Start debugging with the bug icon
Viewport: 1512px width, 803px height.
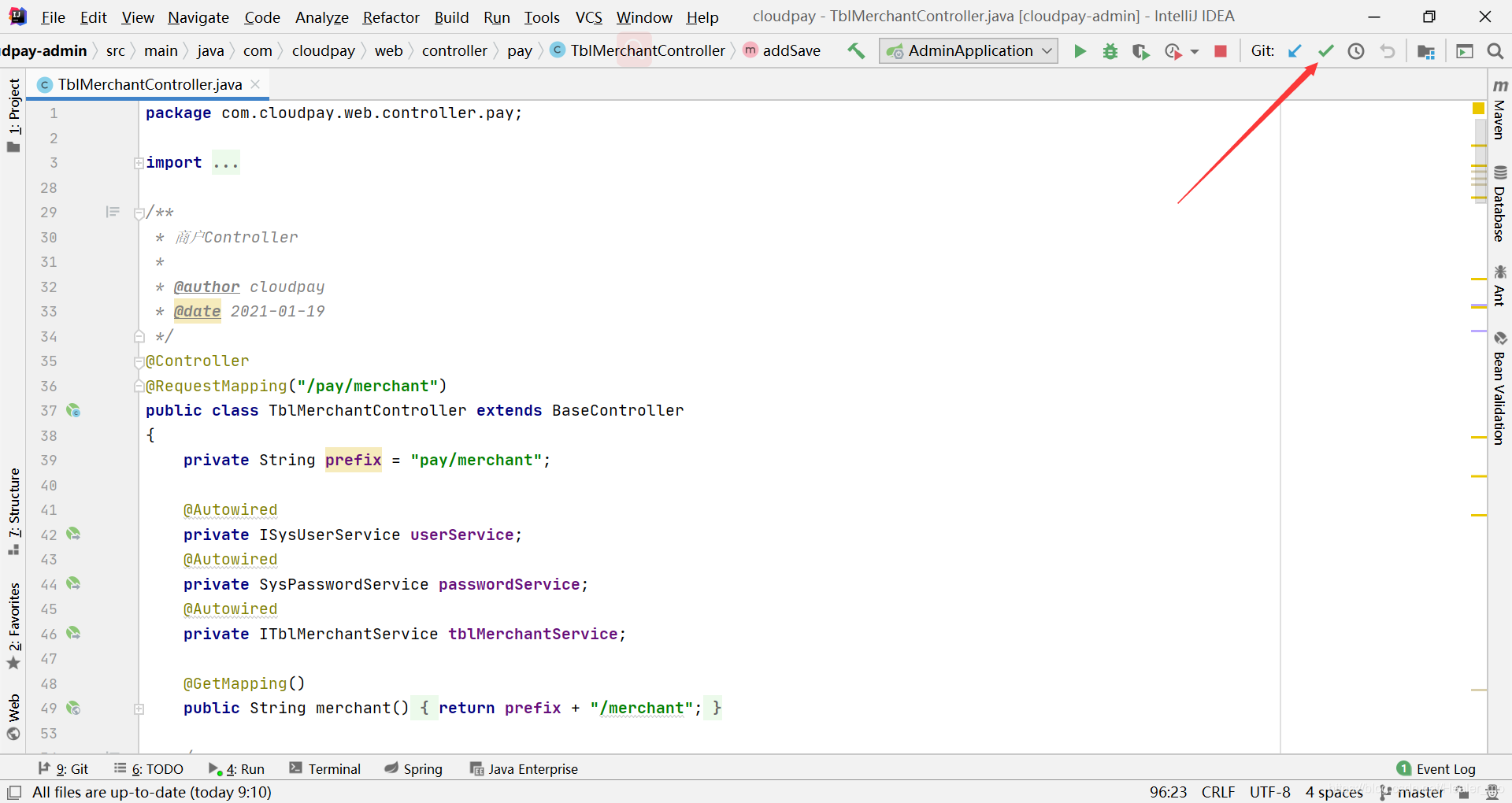[x=1110, y=51]
